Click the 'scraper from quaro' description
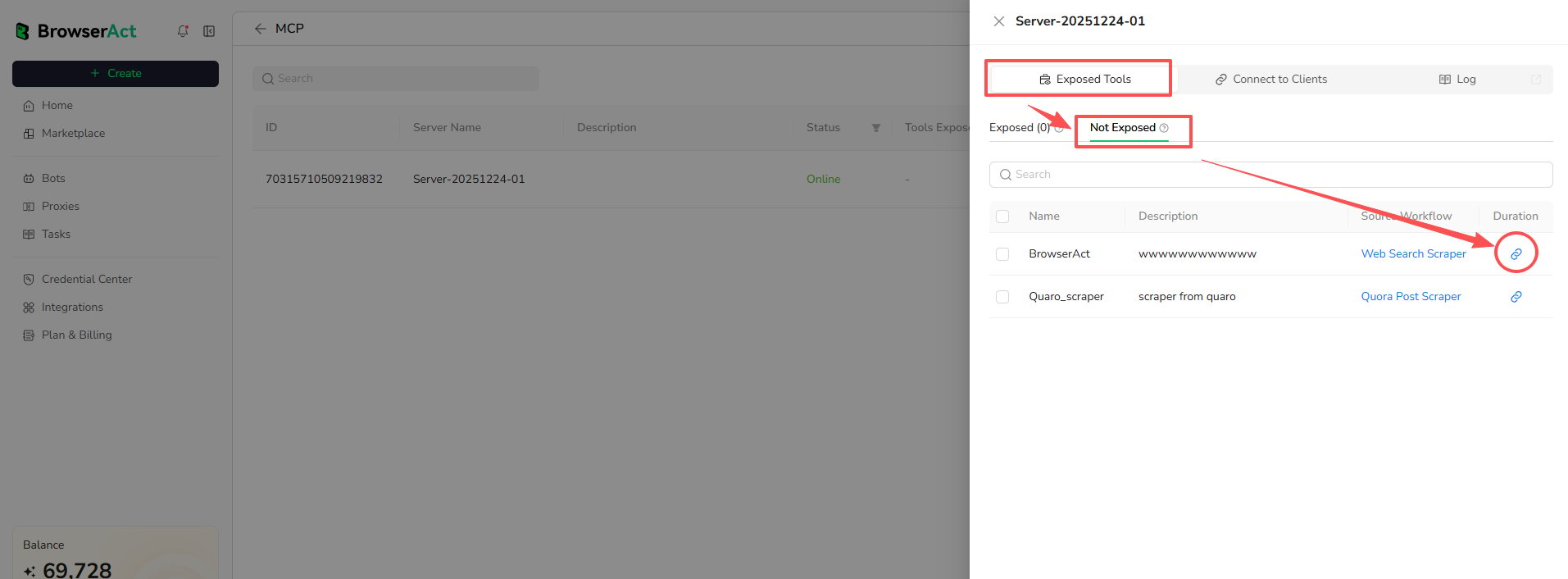 tap(1187, 296)
